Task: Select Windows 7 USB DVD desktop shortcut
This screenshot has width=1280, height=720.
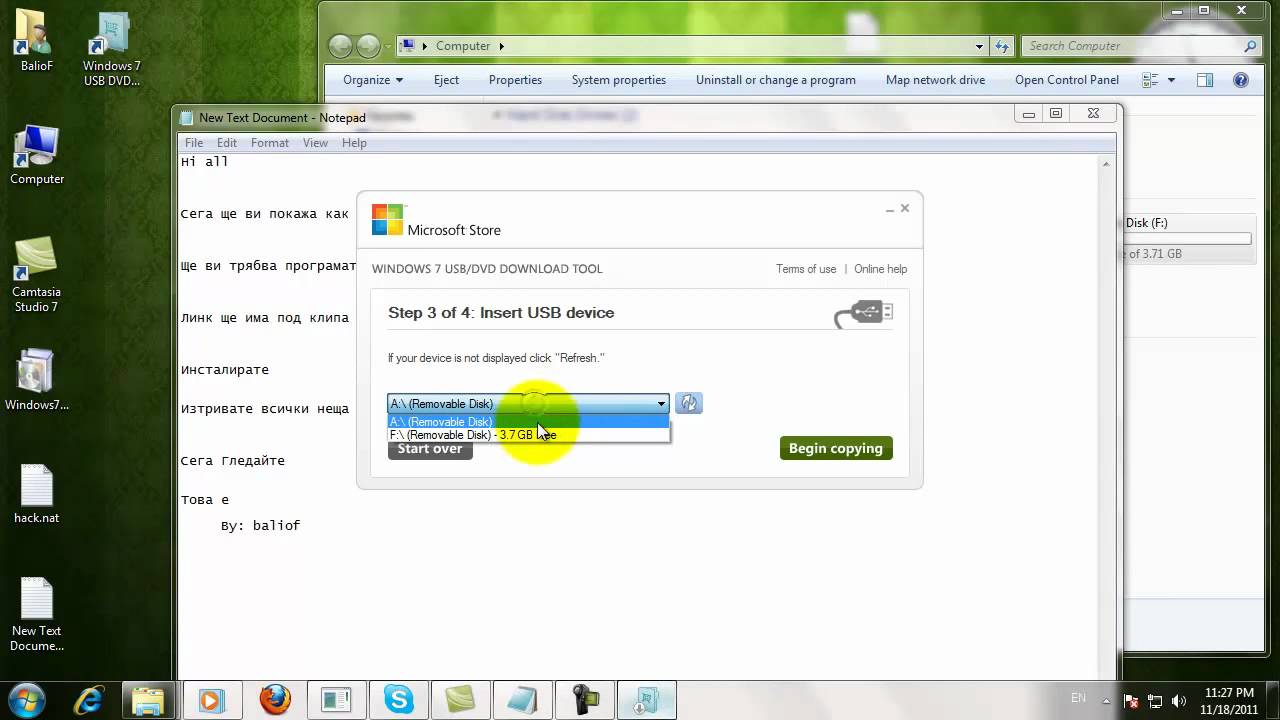Action: [x=111, y=49]
